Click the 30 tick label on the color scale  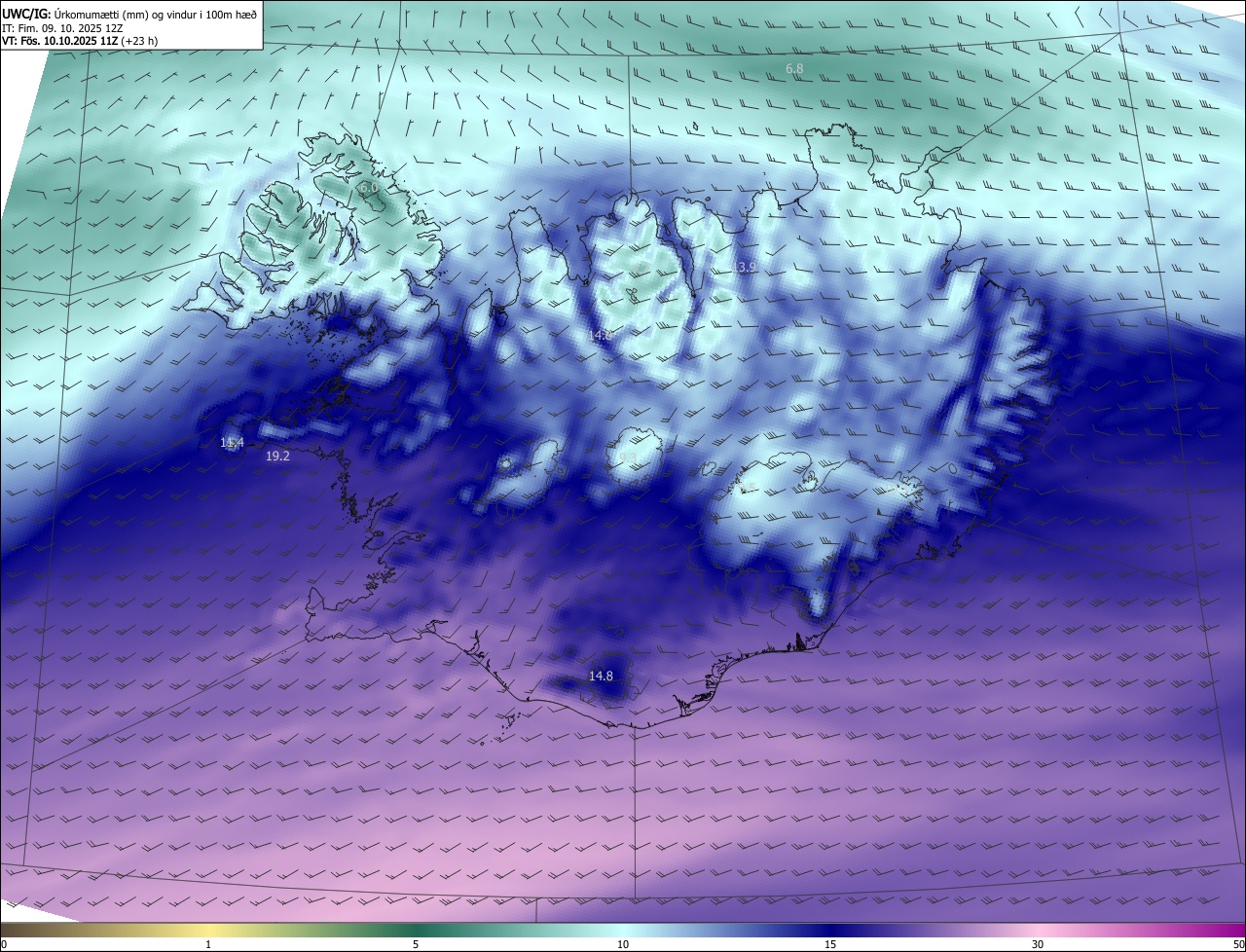(x=1038, y=944)
